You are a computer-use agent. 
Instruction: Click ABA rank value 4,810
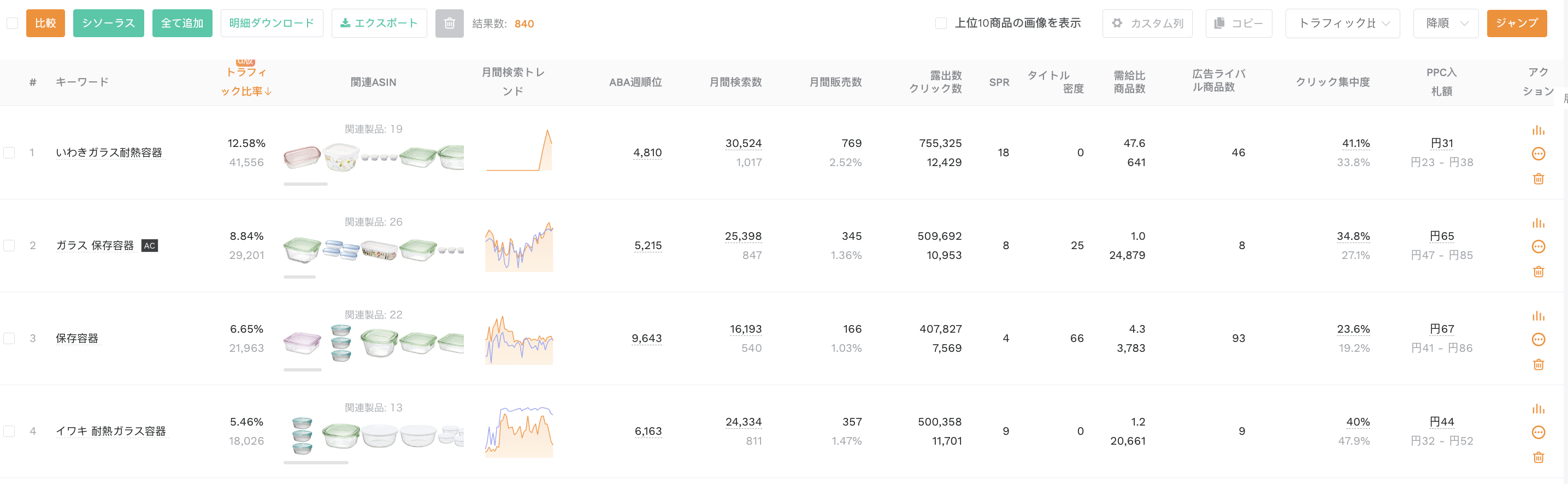647,152
